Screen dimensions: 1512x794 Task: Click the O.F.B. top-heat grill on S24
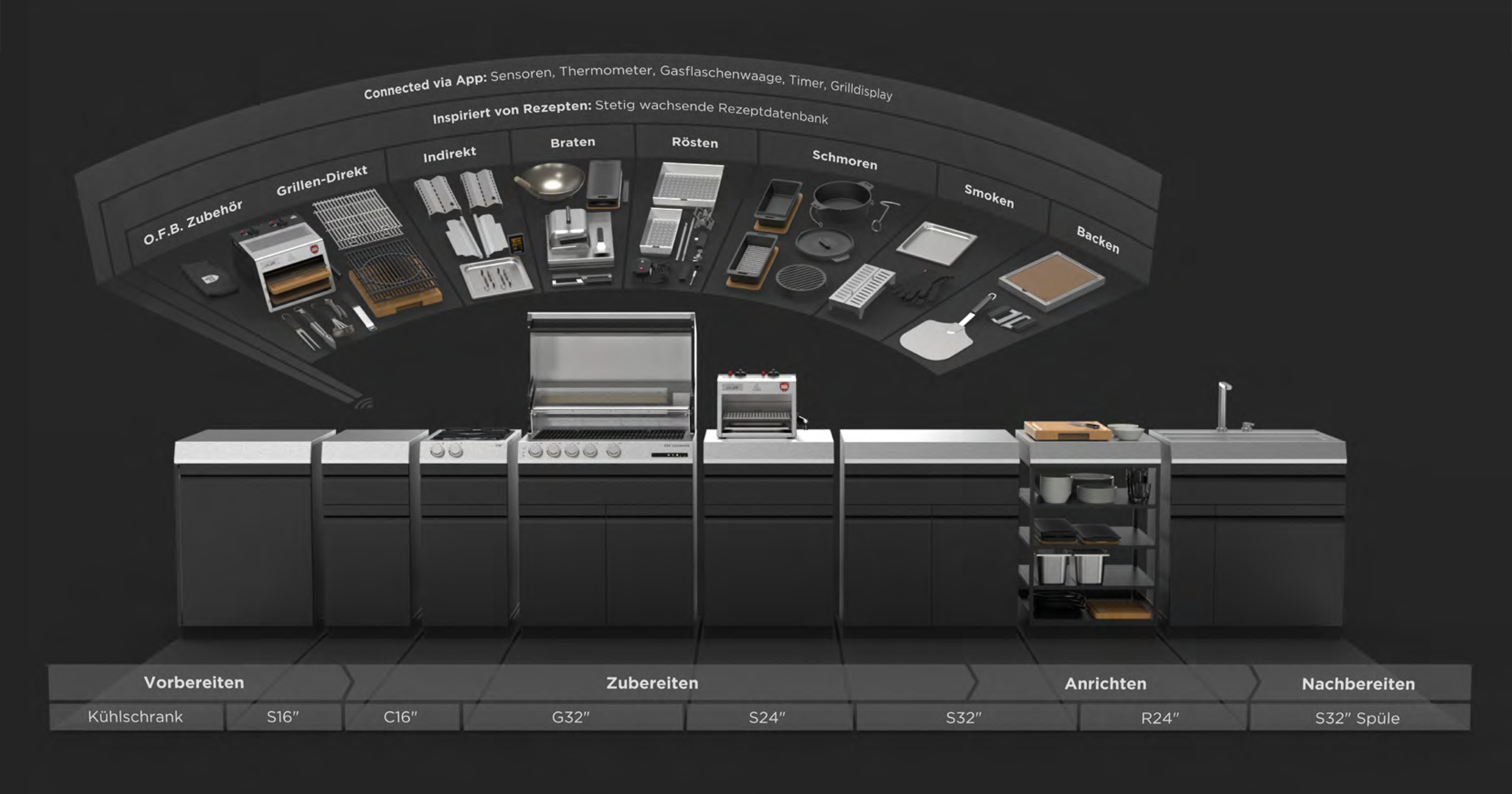point(757,405)
